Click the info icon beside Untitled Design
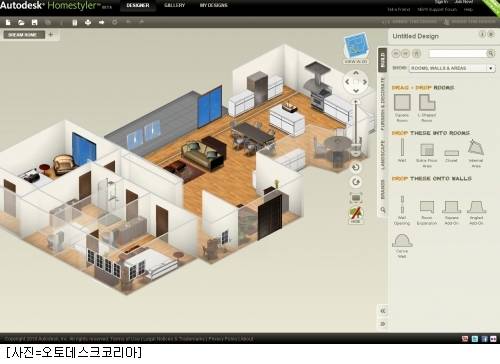This screenshot has height=364, width=500. pyautogui.click(x=482, y=34)
